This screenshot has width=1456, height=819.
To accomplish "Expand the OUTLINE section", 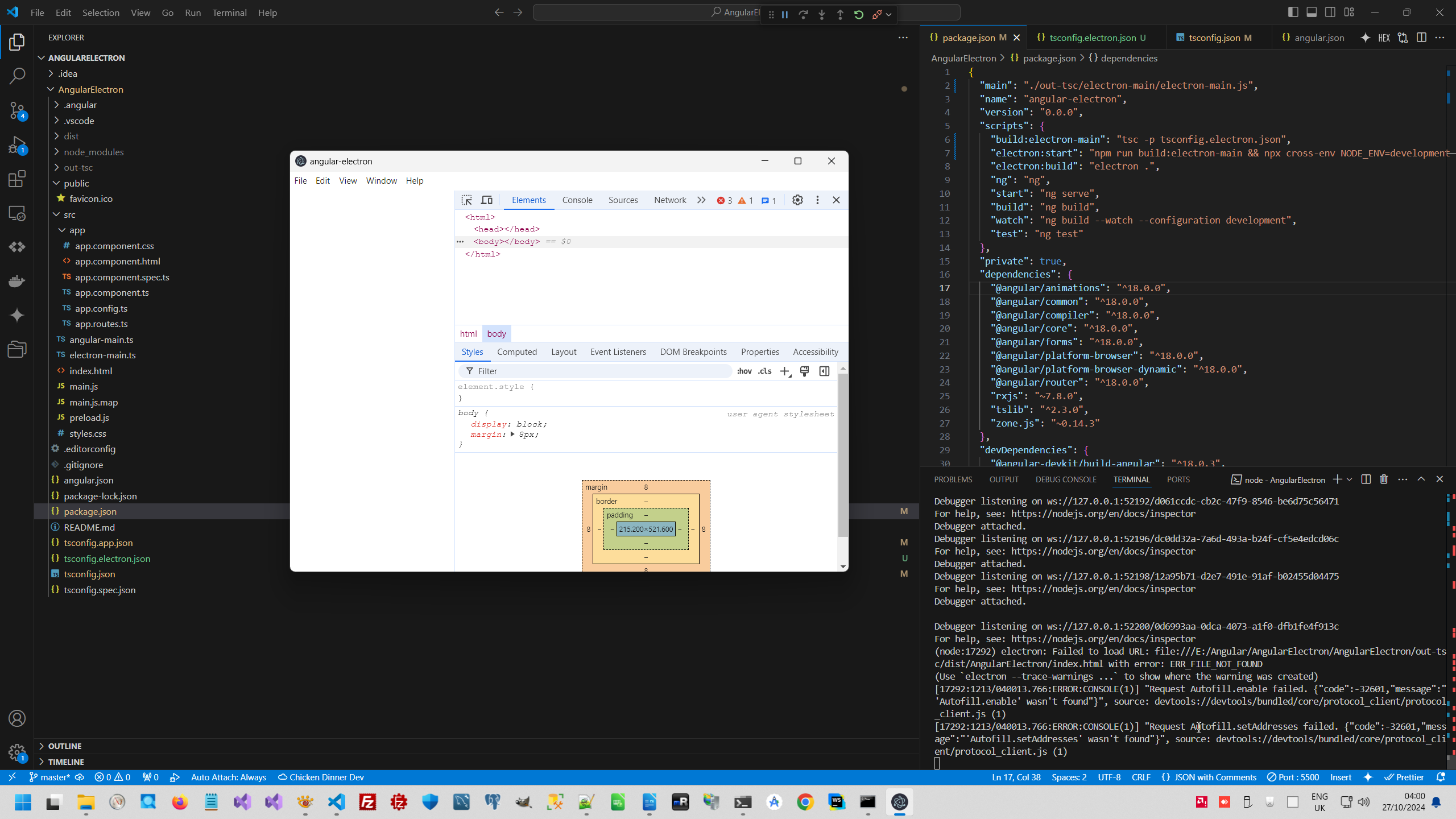I will [x=65, y=746].
